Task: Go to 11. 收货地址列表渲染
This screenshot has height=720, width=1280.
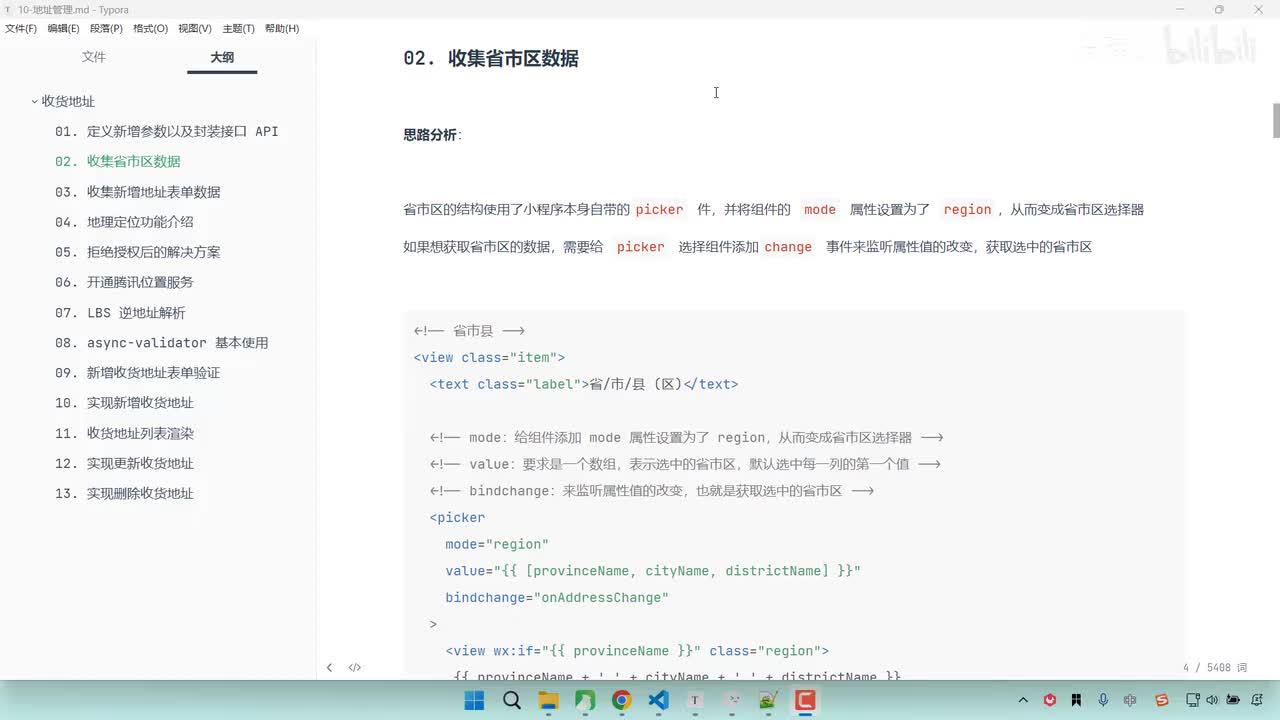Action: 124,433
